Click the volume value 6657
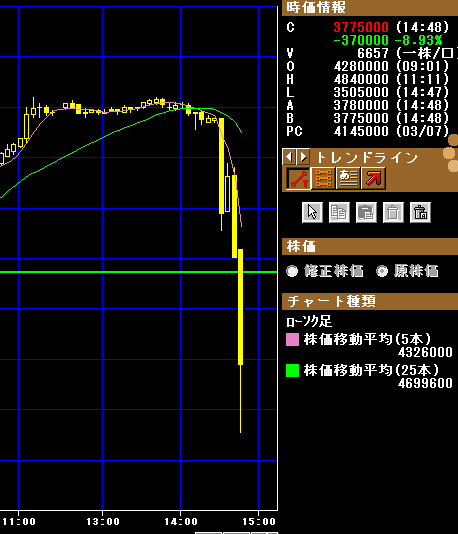The width and height of the screenshot is (458, 534). [x=373, y=53]
